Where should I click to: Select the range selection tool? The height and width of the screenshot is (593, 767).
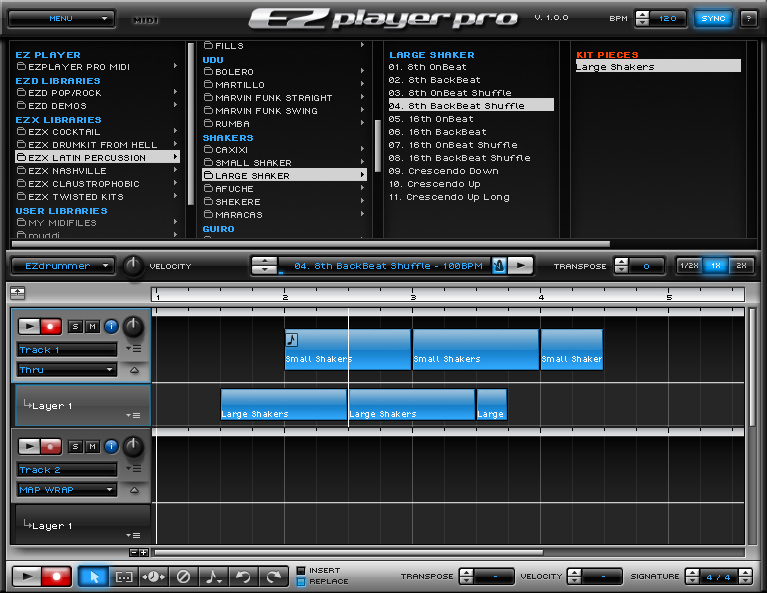coord(124,576)
